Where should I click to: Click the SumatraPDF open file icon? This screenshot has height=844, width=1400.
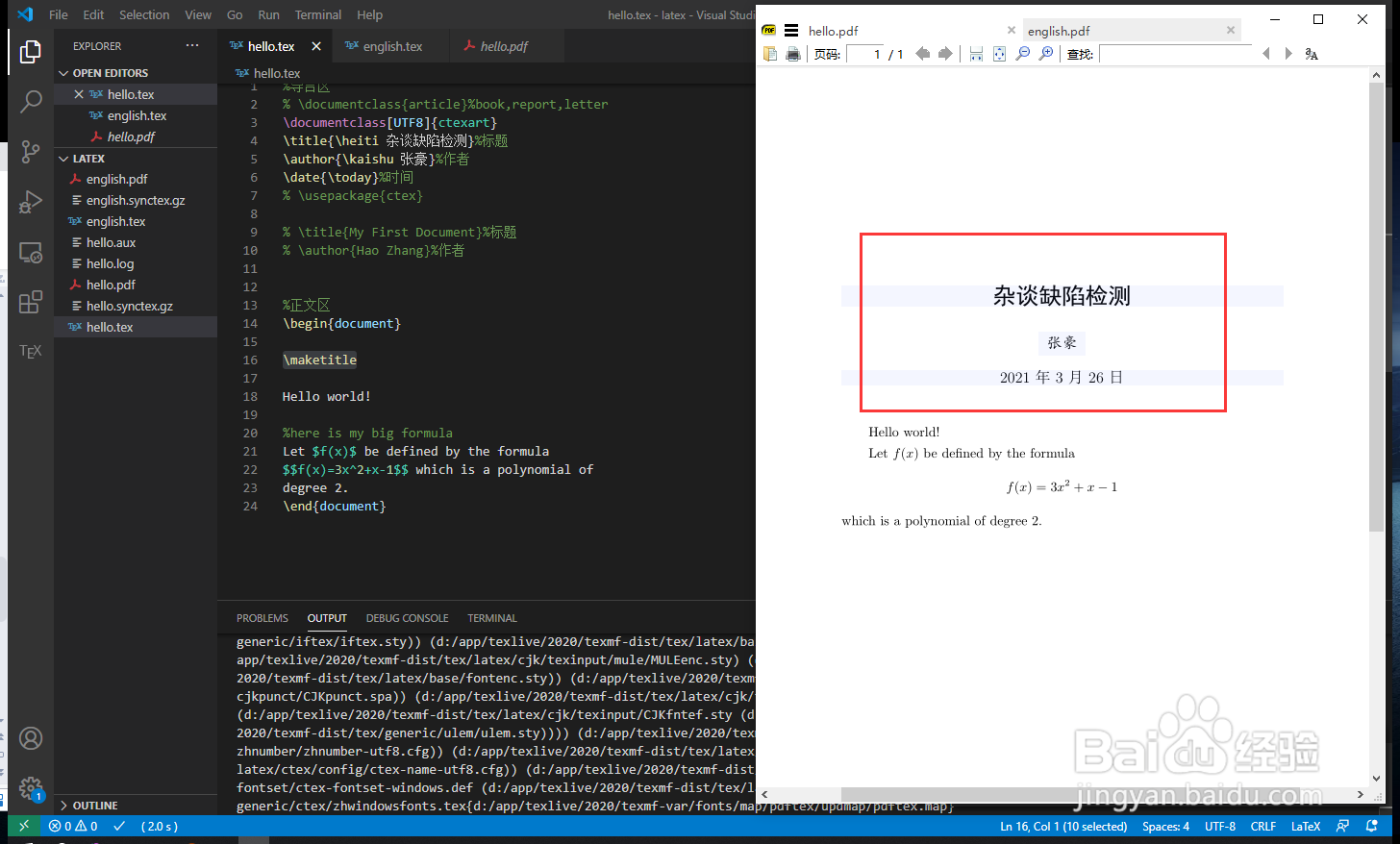pos(769,54)
